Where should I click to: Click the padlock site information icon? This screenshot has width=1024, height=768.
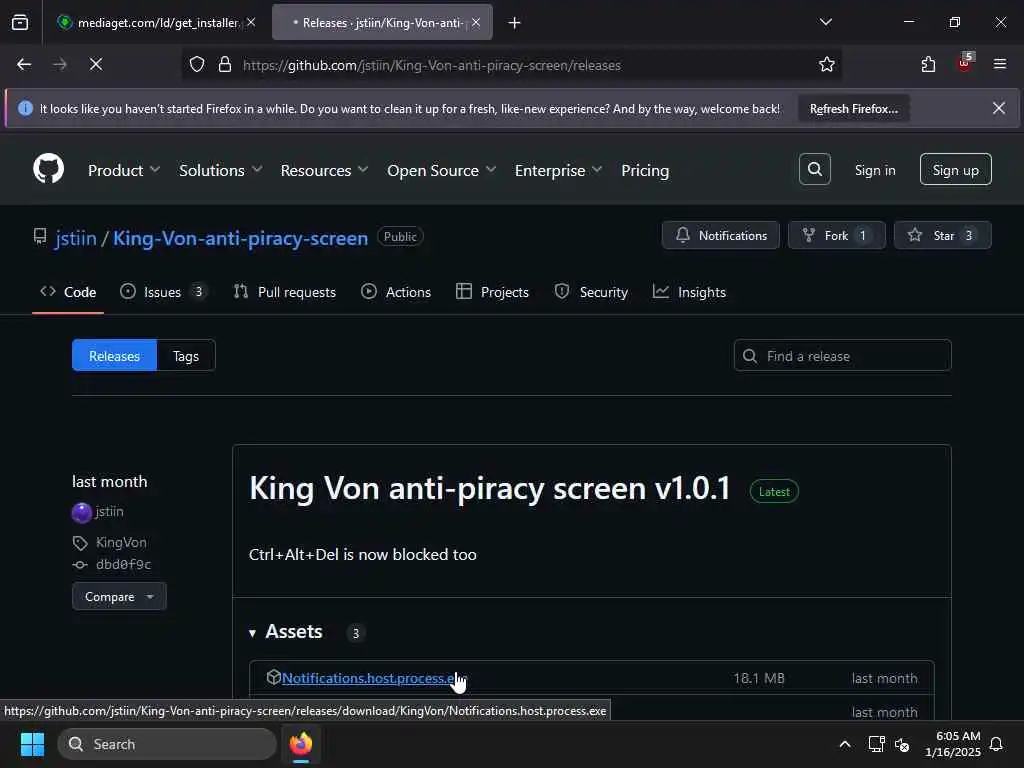pyautogui.click(x=225, y=65)
